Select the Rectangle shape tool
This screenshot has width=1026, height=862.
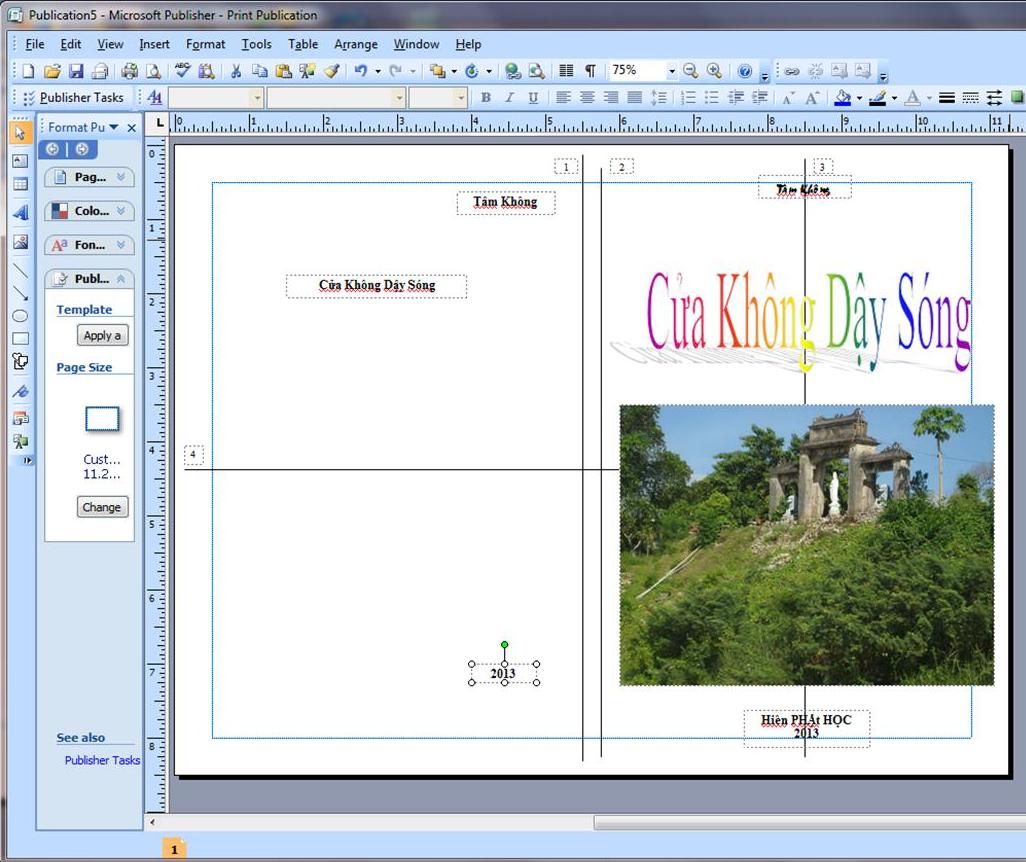[x=20, y=338]
